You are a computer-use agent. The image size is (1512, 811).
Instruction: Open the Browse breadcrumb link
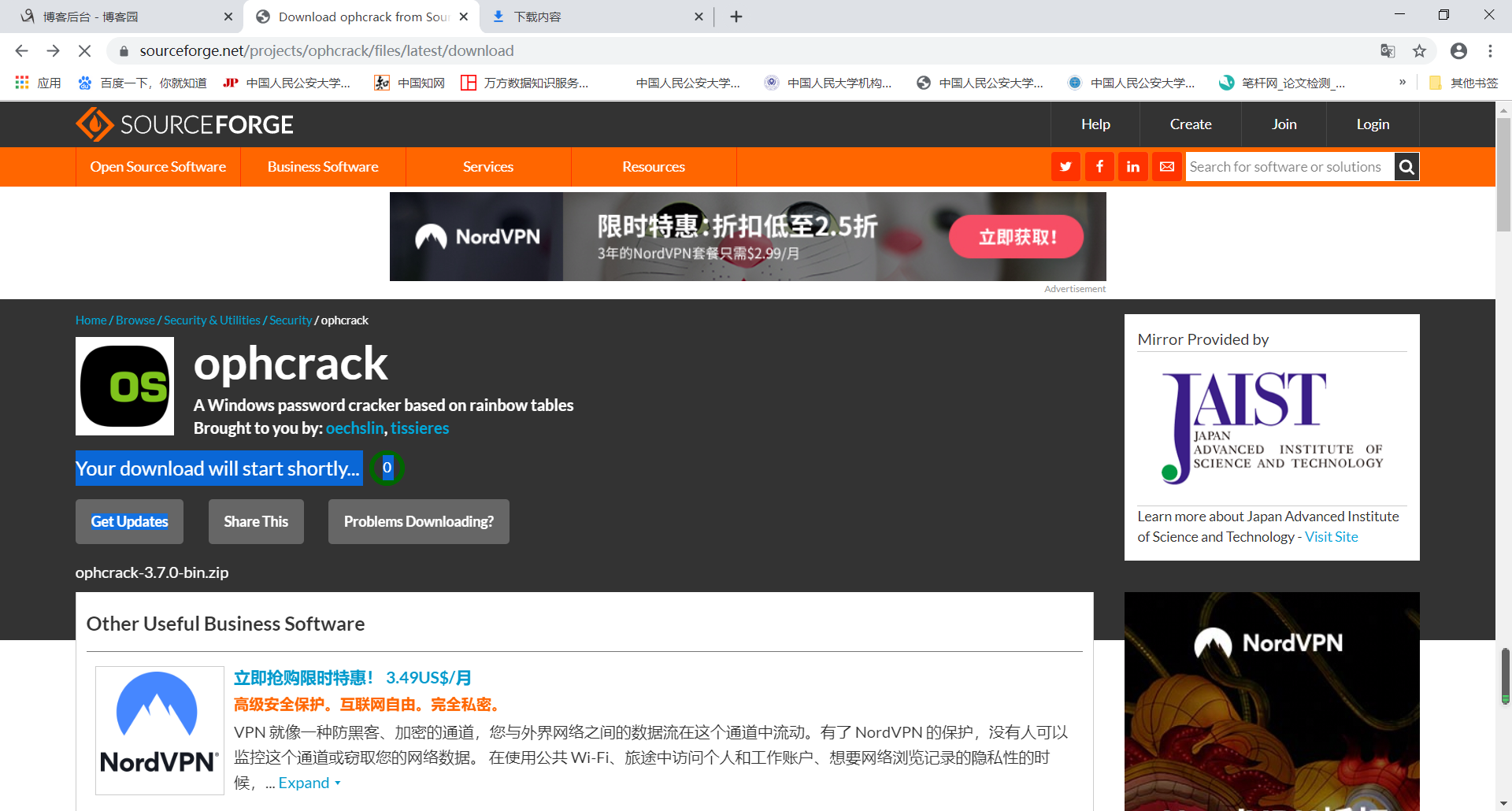[x=135, y=320]
